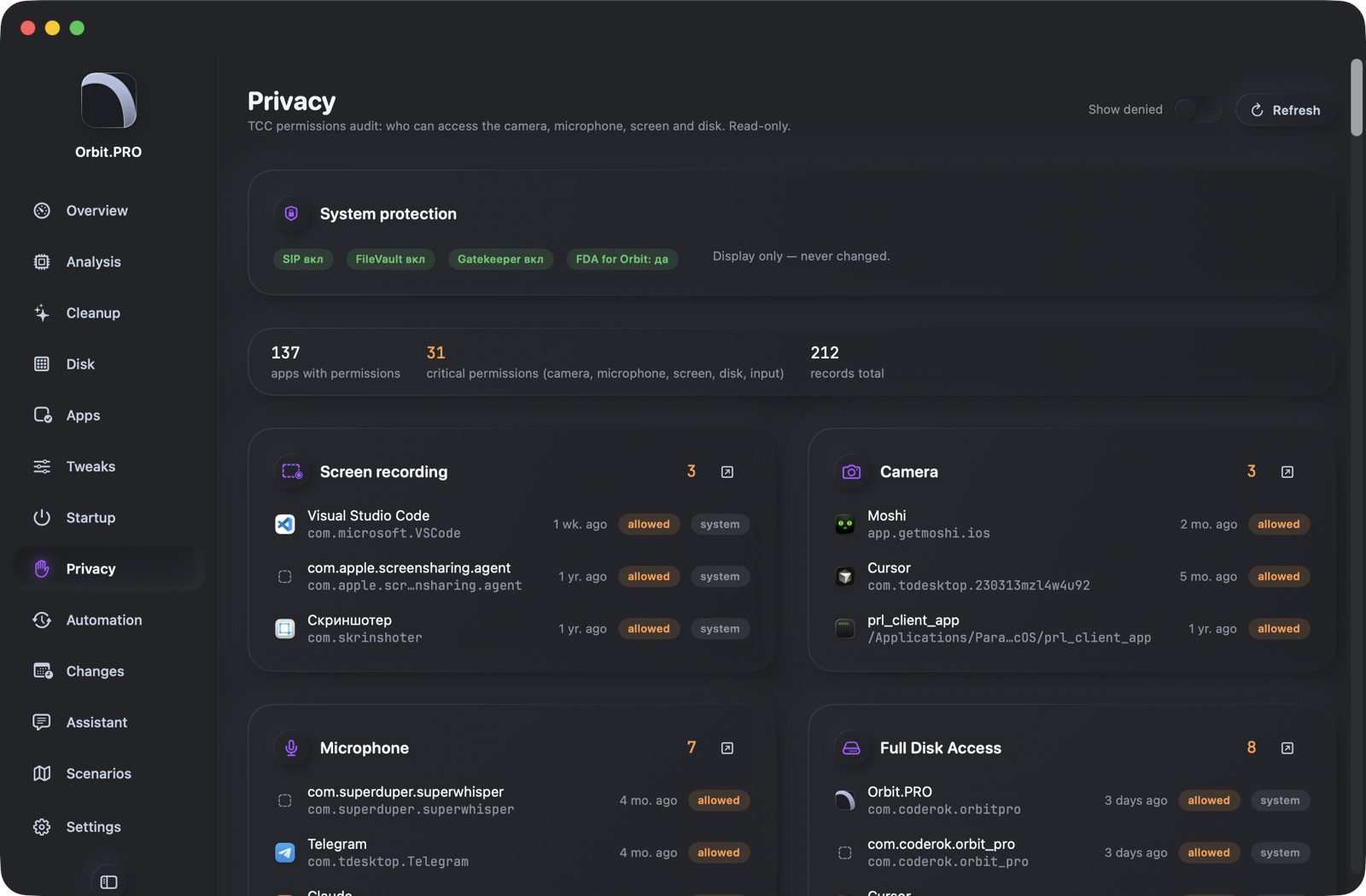The height and width of the screenshot is (896, 1366).
Task: Click the Assistant chat bubble icon
Action: [42, 723]
